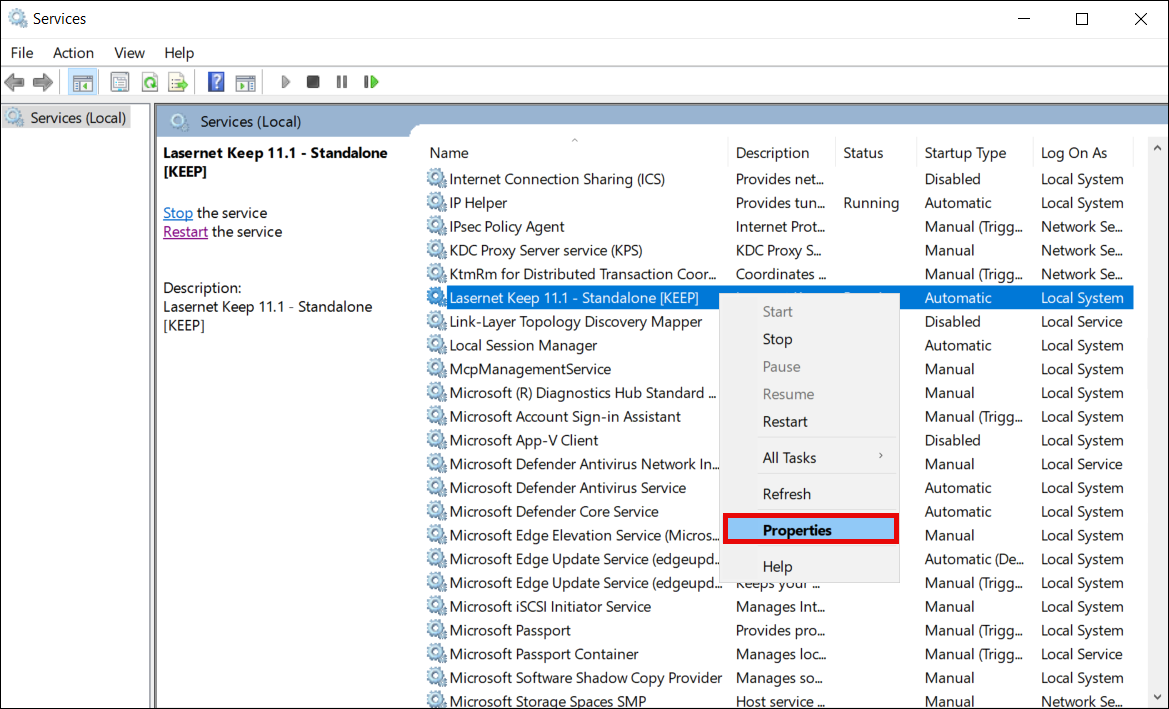Screen dimensions: 1169x709
Task: Click the Stop the service link
Action: tap(178, 213)
